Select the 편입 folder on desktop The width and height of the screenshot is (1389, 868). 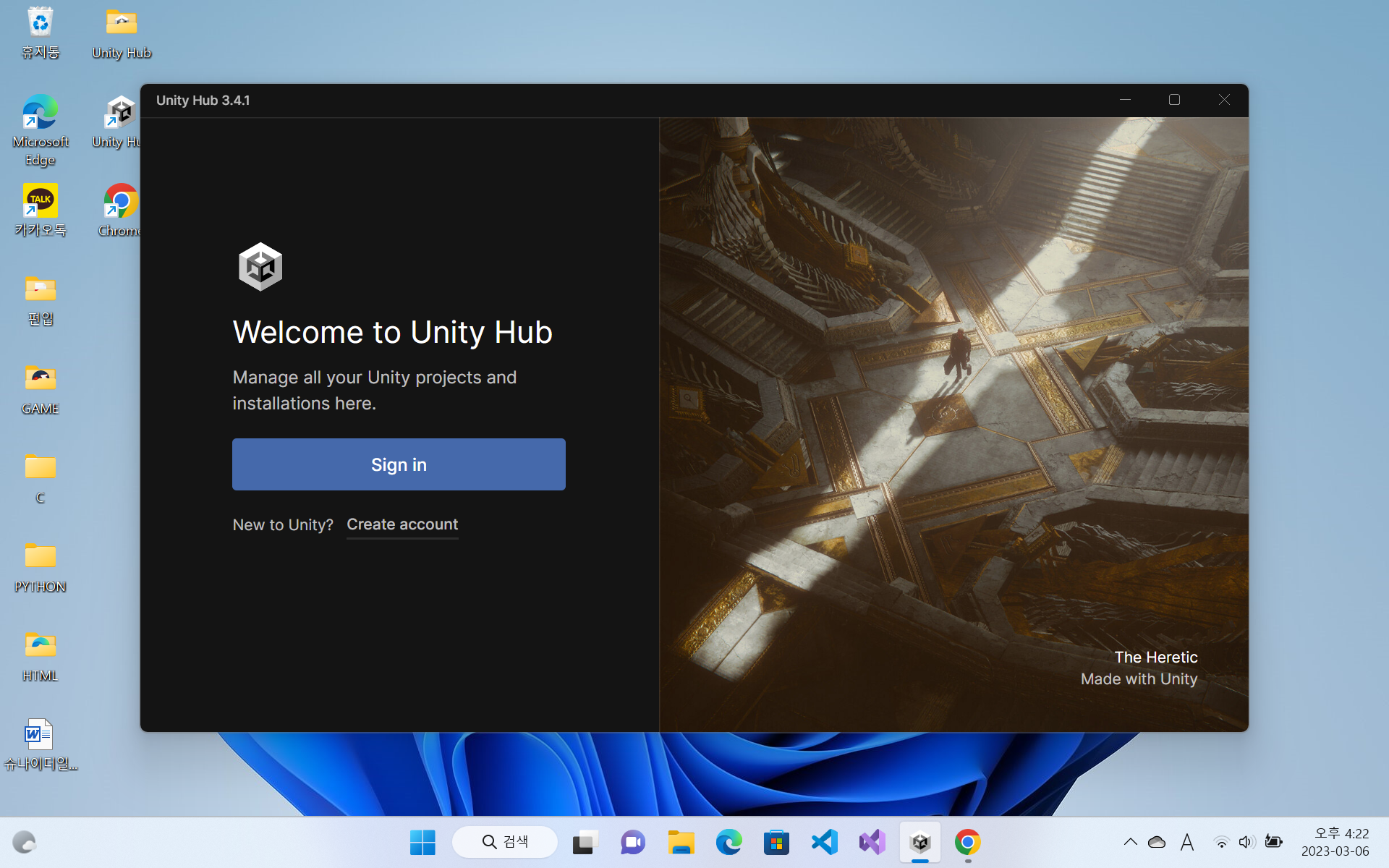tap(41, 300)
